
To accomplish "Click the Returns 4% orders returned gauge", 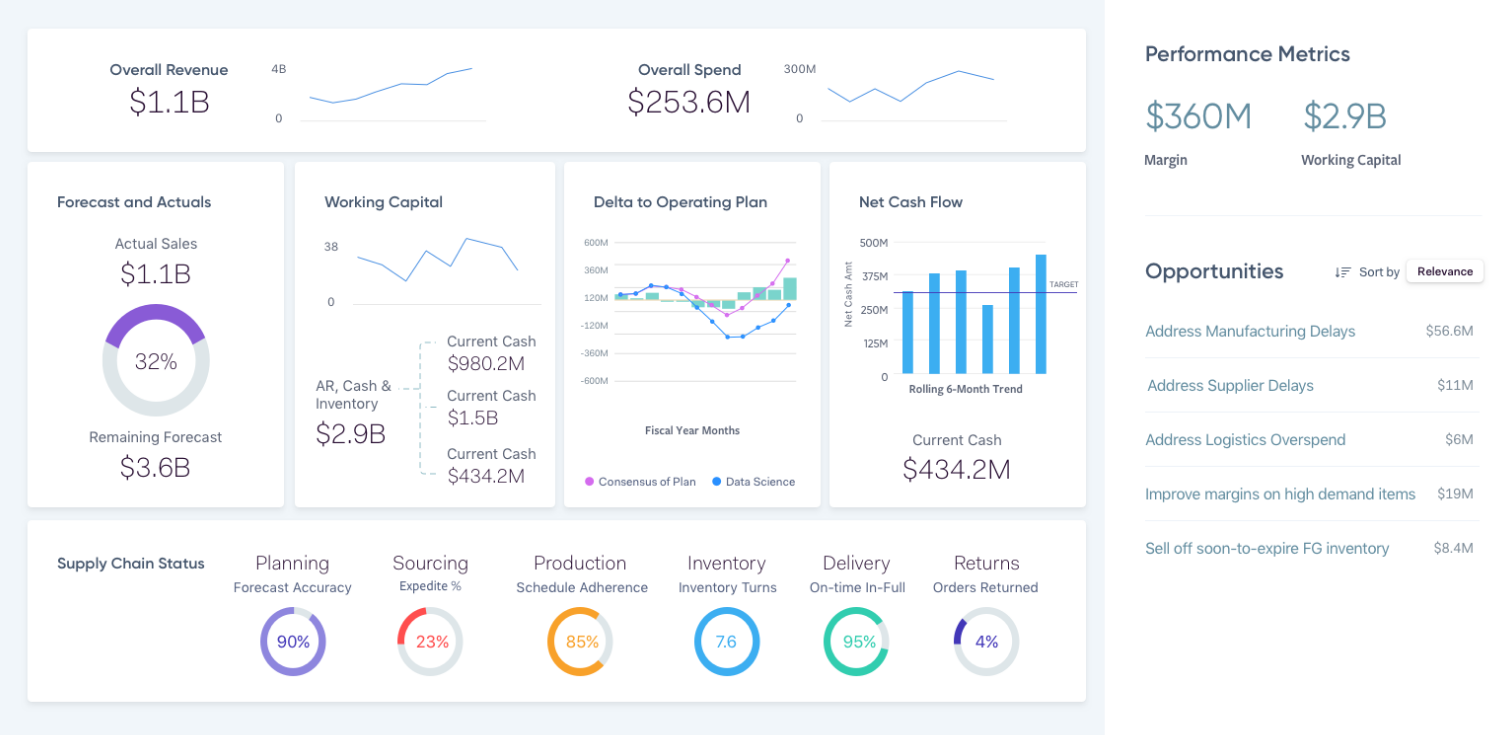I will (x=986, y=642).
